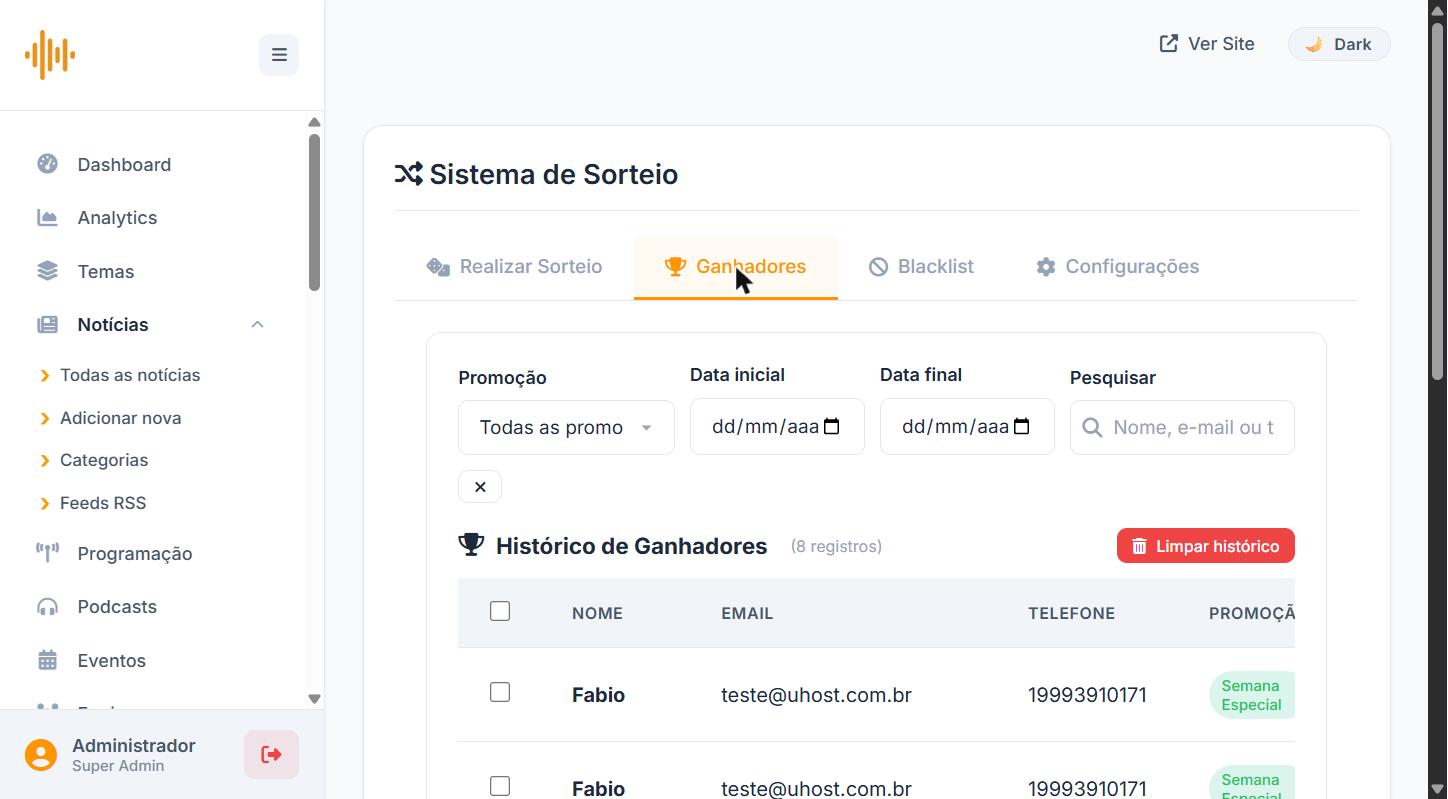The width and height of the screenshot is (1448, 799).
Task: Open the Promoção dropdown Todas as promo
Action: click(566, 427)
